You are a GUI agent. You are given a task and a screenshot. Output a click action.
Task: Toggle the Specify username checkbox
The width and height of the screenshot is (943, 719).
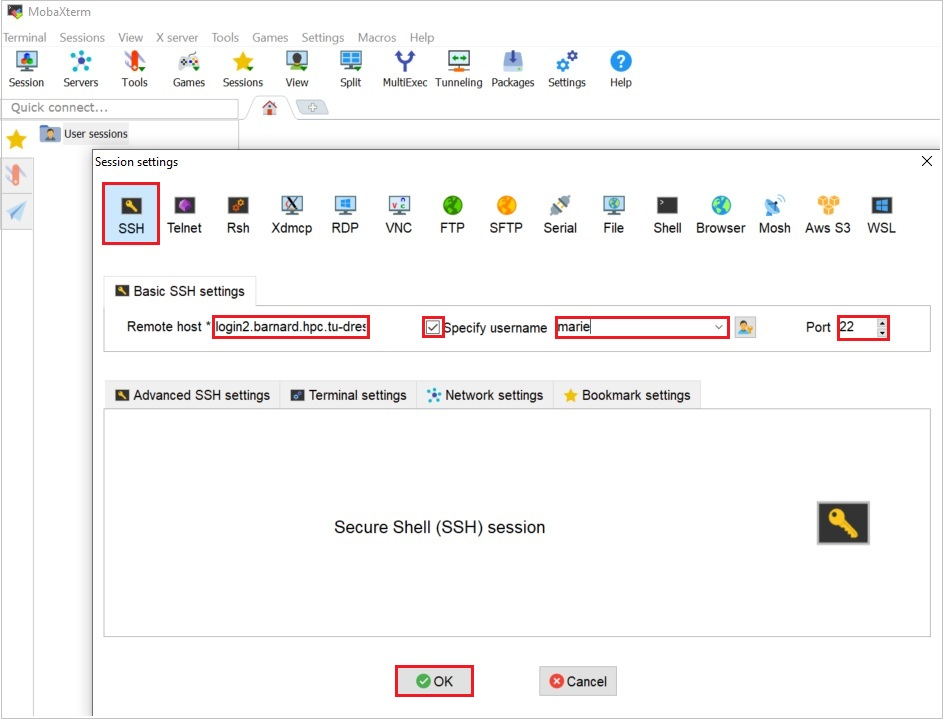(x=432, y=328)
